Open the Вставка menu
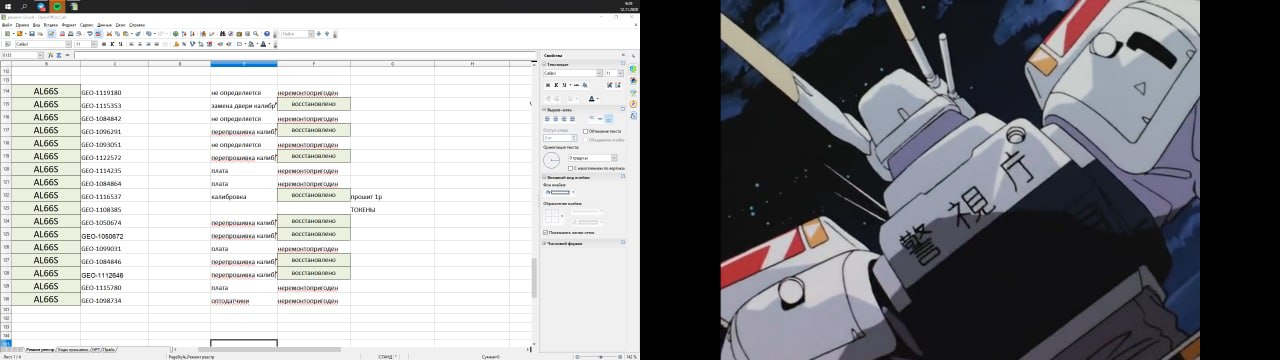1280x360 pixels. [x=51, y=24]
